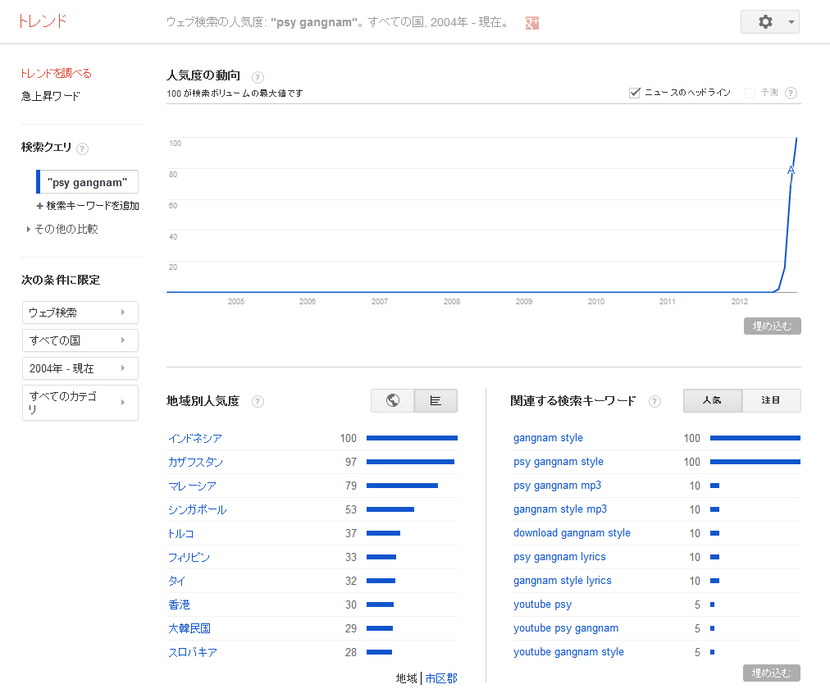Open the "youtube psy gangnam" related keyword
This screenshot has width=830, height=689.
tap(566, 628)
